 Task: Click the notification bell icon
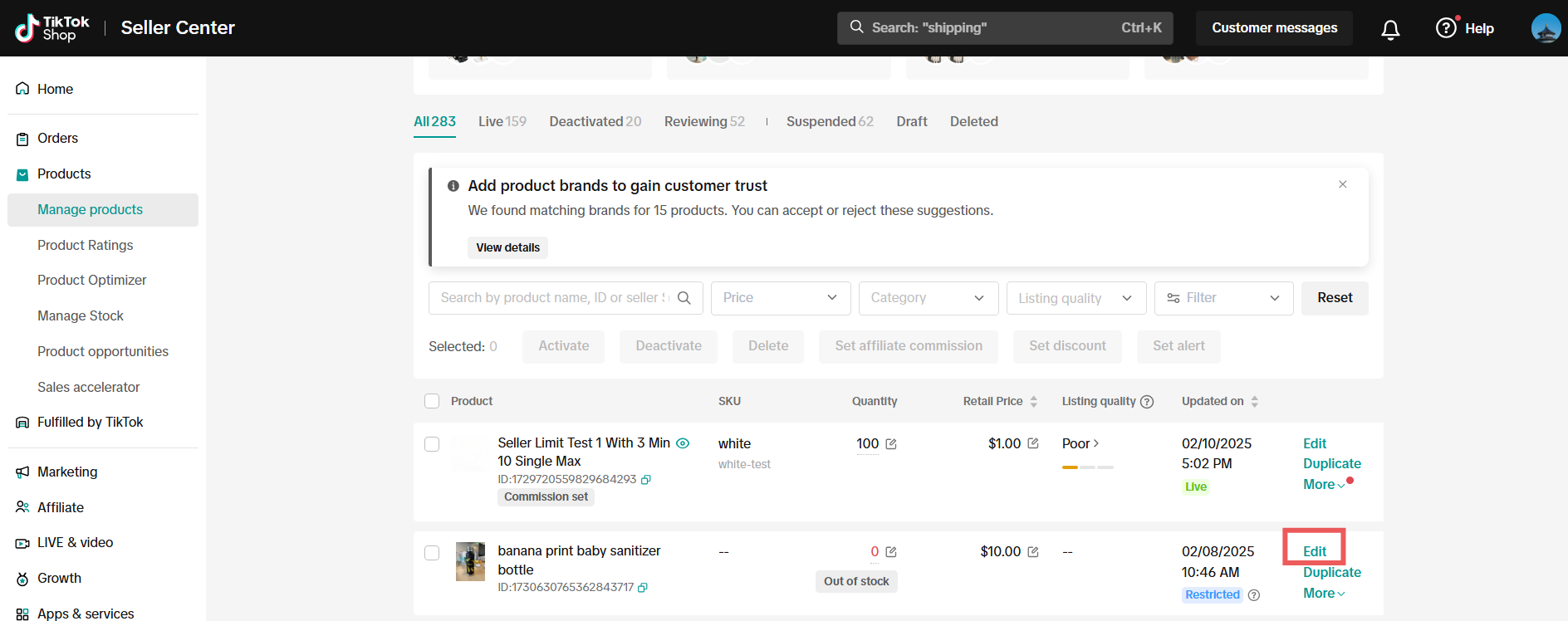[1390, 30]
